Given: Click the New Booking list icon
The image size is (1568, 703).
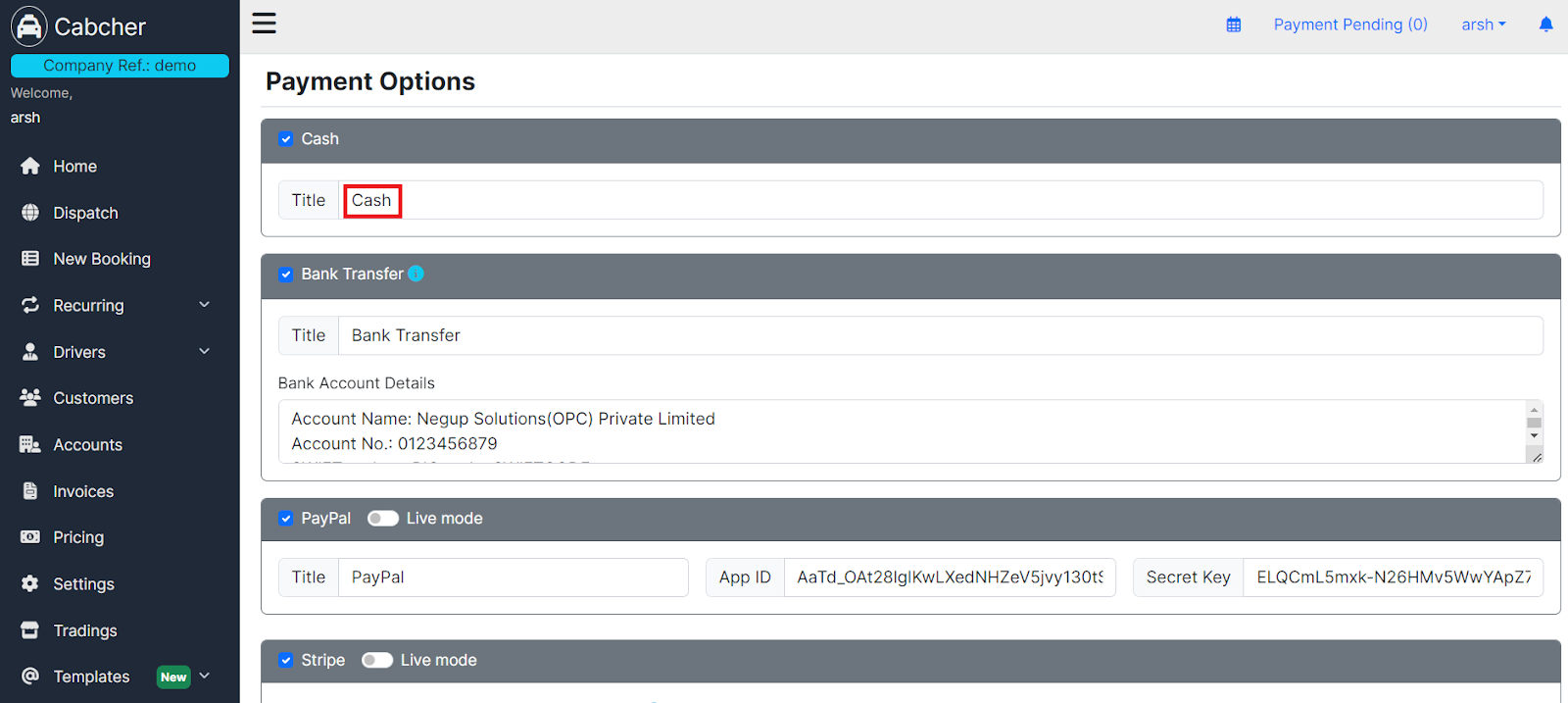Looking at the screenshot, I should pyautogui.click(x=30, y=259).
